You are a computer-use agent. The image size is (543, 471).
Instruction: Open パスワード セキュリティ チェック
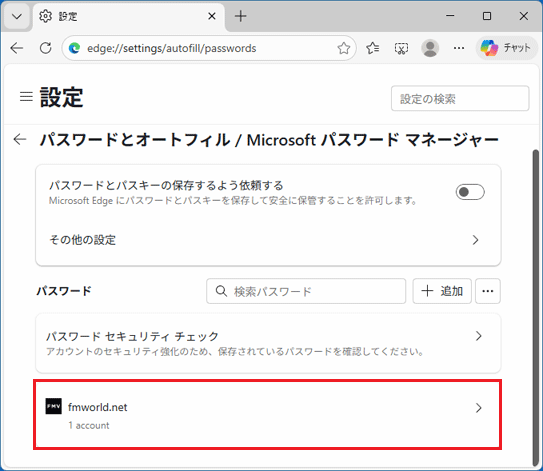(x=268, y=343)
